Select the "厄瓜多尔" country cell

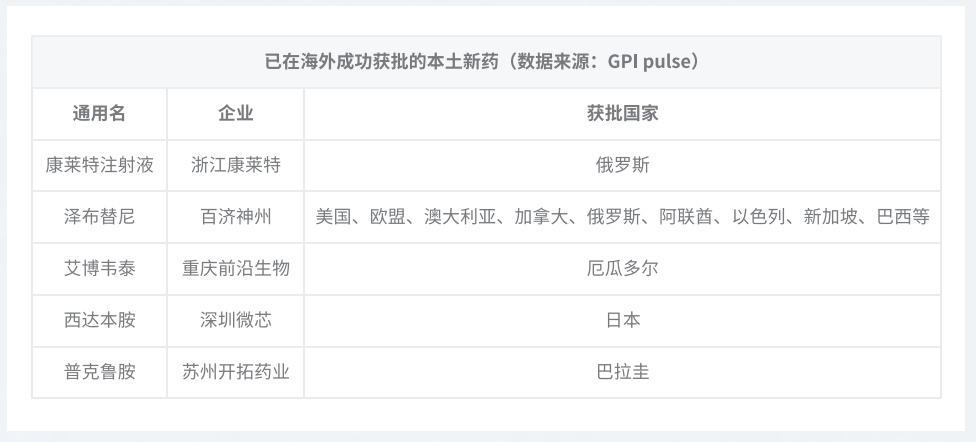[622, 269]
